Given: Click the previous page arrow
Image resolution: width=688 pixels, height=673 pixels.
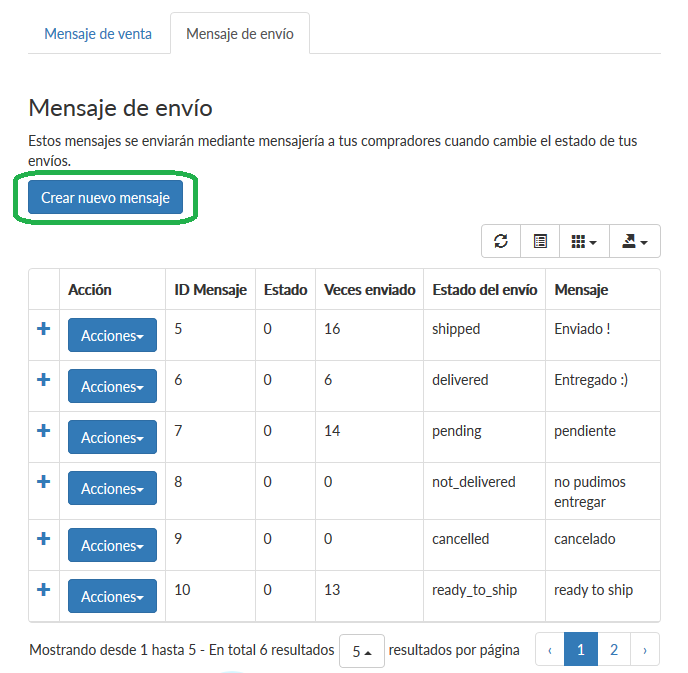Looking at the screenshot, I should pyautogui.click(x=550, y=649).
